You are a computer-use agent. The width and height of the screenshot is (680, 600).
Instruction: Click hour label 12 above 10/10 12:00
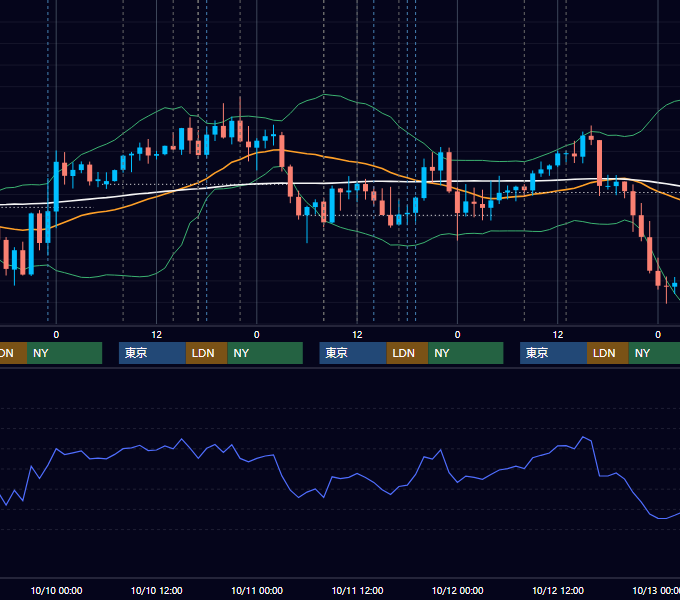point(157,335)
